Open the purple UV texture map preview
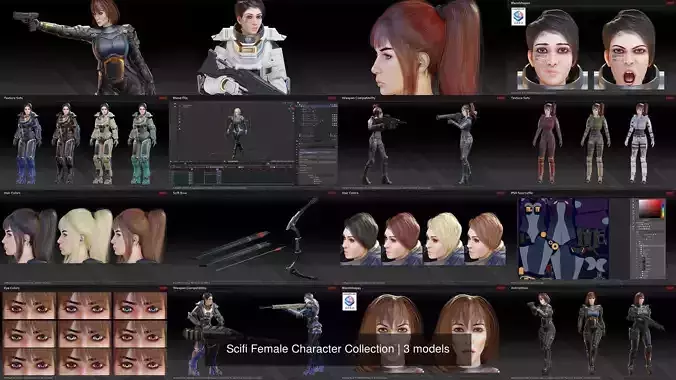Image resolution: width=676 pixels, height=380 pixels. (x=563, y=239)
